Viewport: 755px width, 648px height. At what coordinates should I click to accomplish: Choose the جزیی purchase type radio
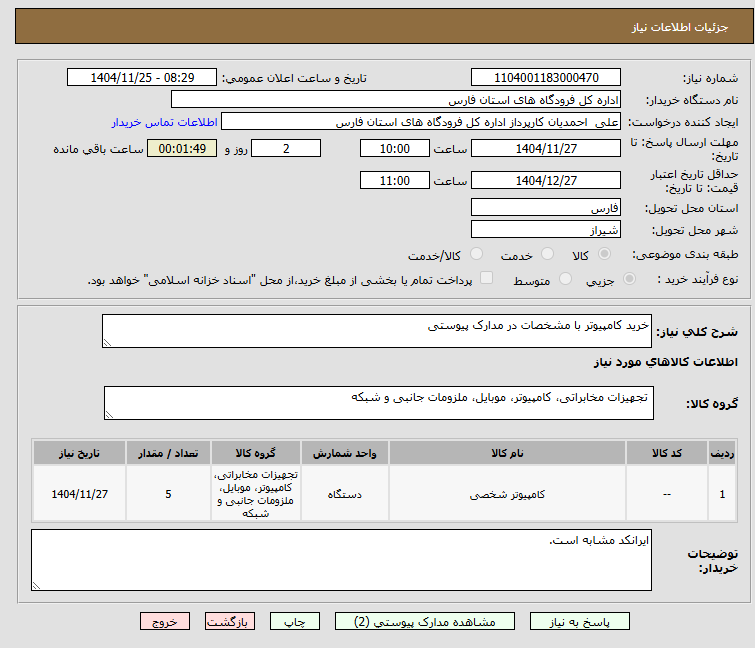(x=629, y=279)
